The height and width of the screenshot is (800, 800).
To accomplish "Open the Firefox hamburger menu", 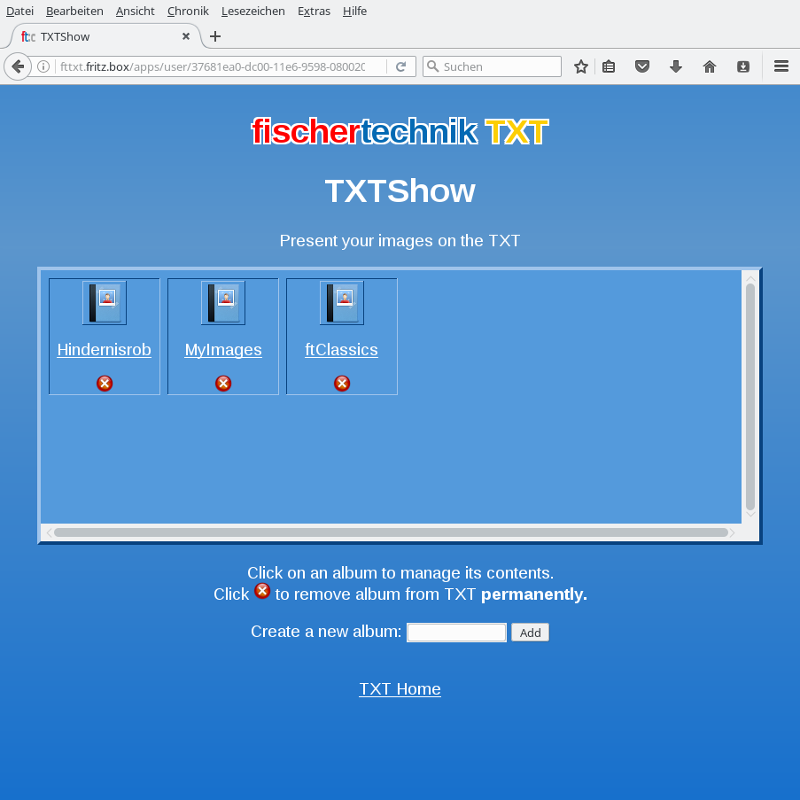I will (x=781, y=67).
